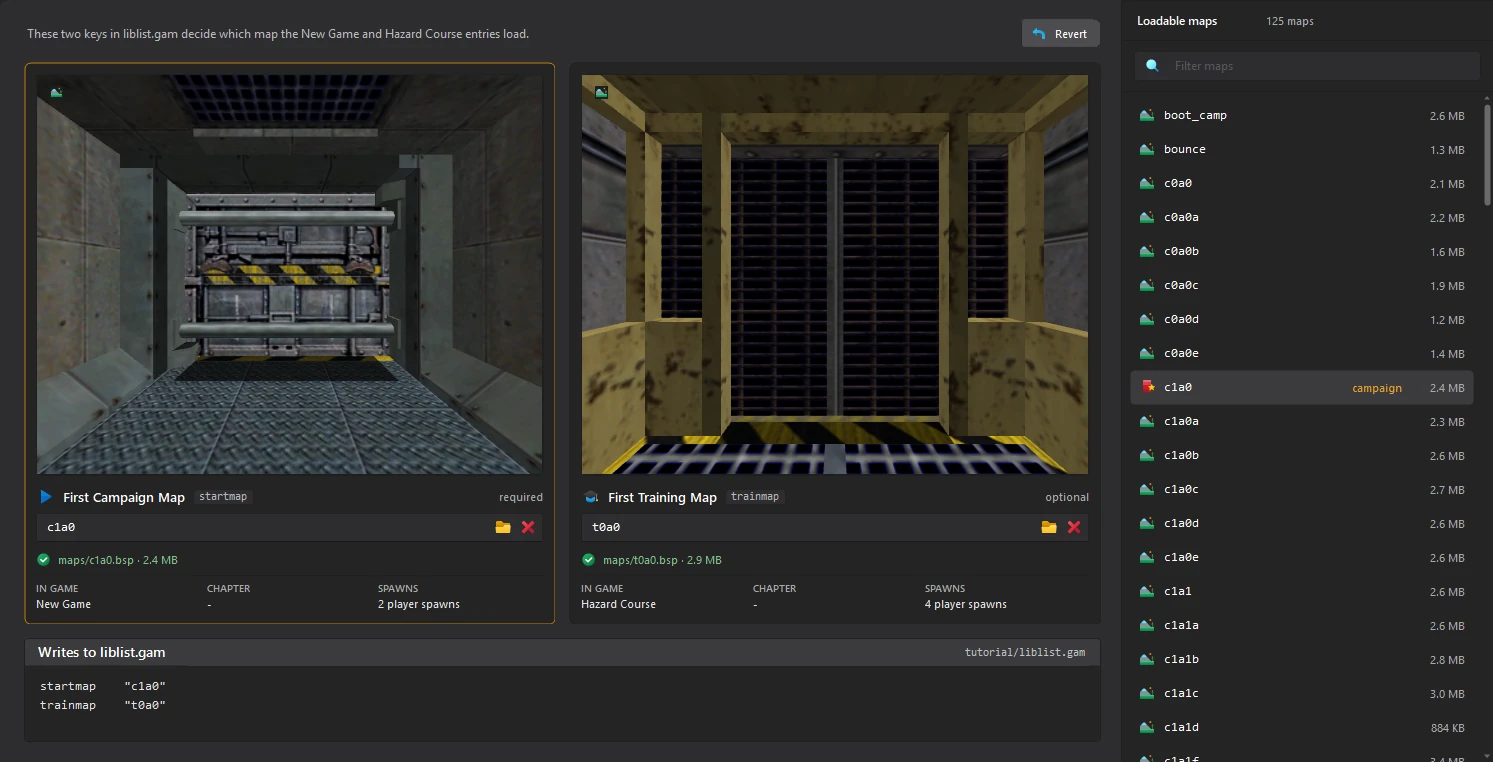The width and height of the screenshot is (1493, 762).
Task: Choose the c0a0d map entry
Action: tap(1301, 320)
